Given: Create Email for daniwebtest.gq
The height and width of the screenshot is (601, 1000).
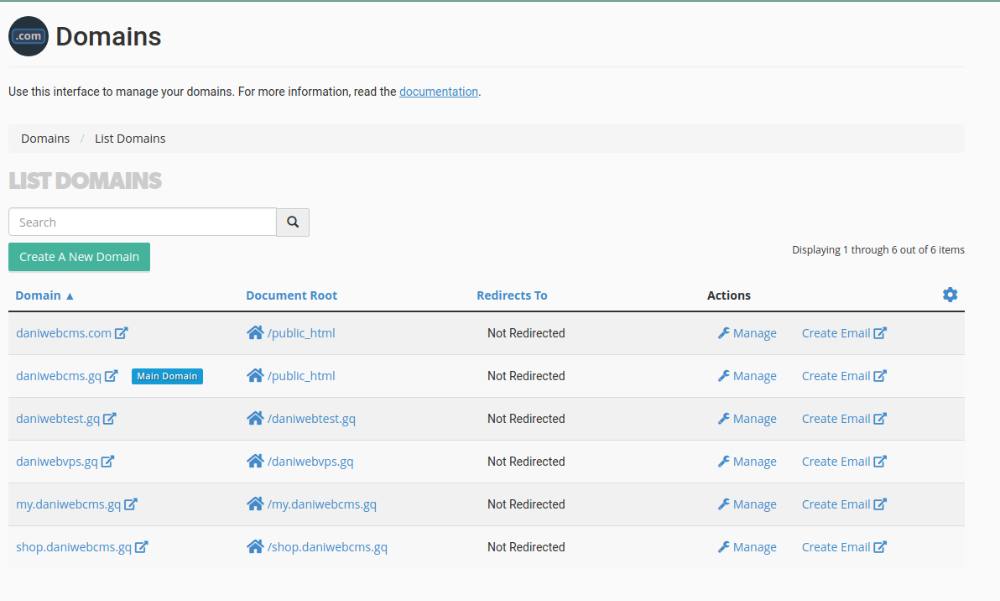Looking at the screenshot, I should click(x=844, y=419).
